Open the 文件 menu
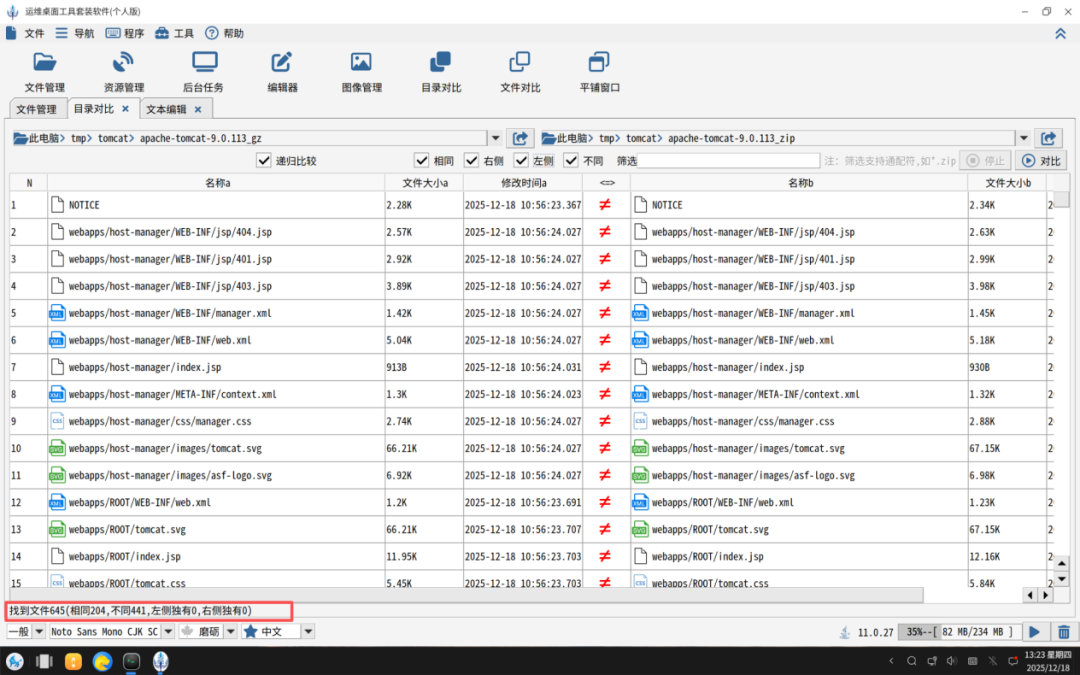This screenshot has height=675, width=1080. tap(26, 33)
